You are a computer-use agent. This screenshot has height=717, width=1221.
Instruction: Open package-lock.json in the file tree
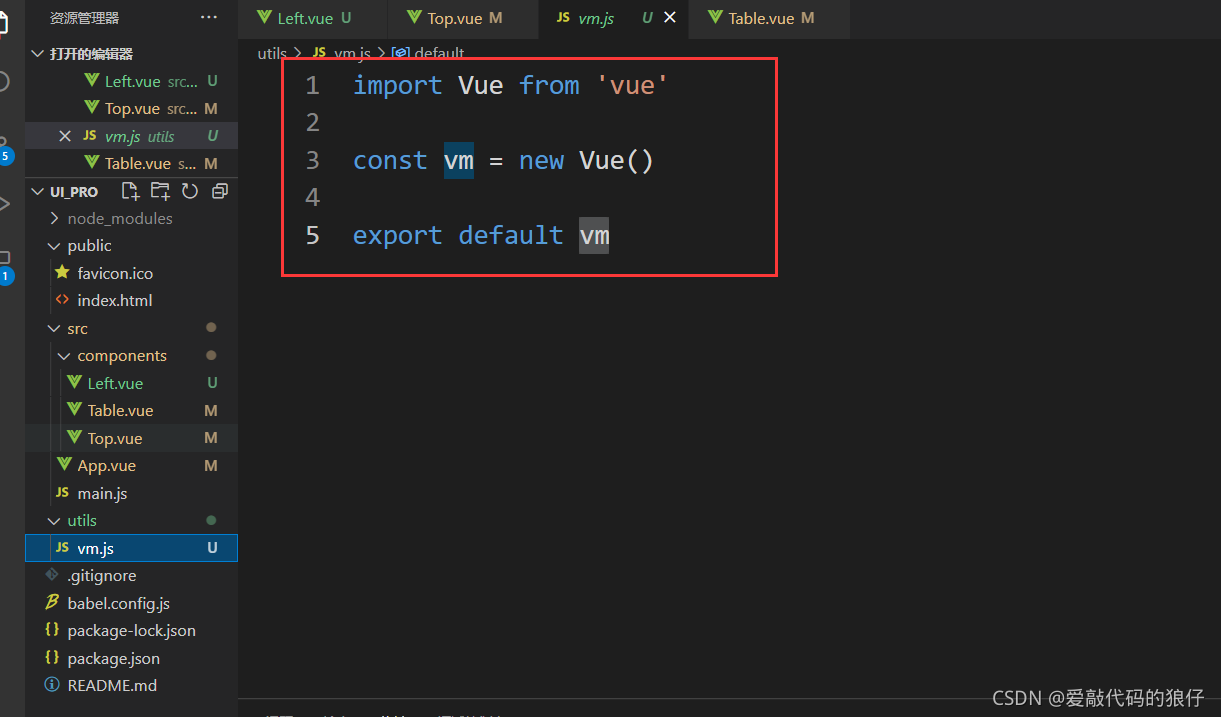pyautogui.click(x=131, y=631)
